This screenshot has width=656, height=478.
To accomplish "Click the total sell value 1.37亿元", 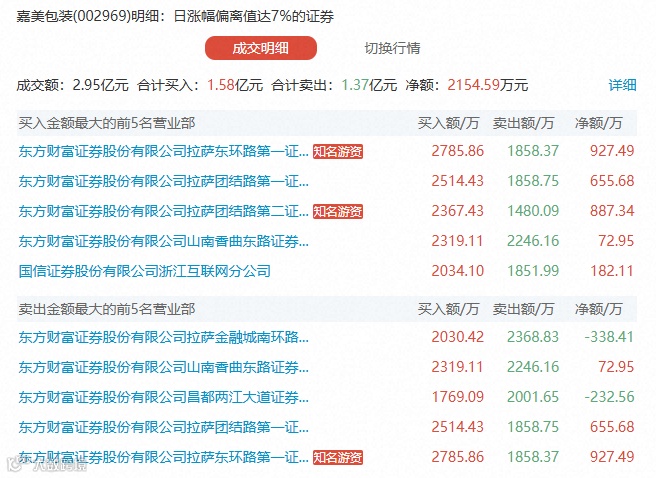I will (369, 85).
